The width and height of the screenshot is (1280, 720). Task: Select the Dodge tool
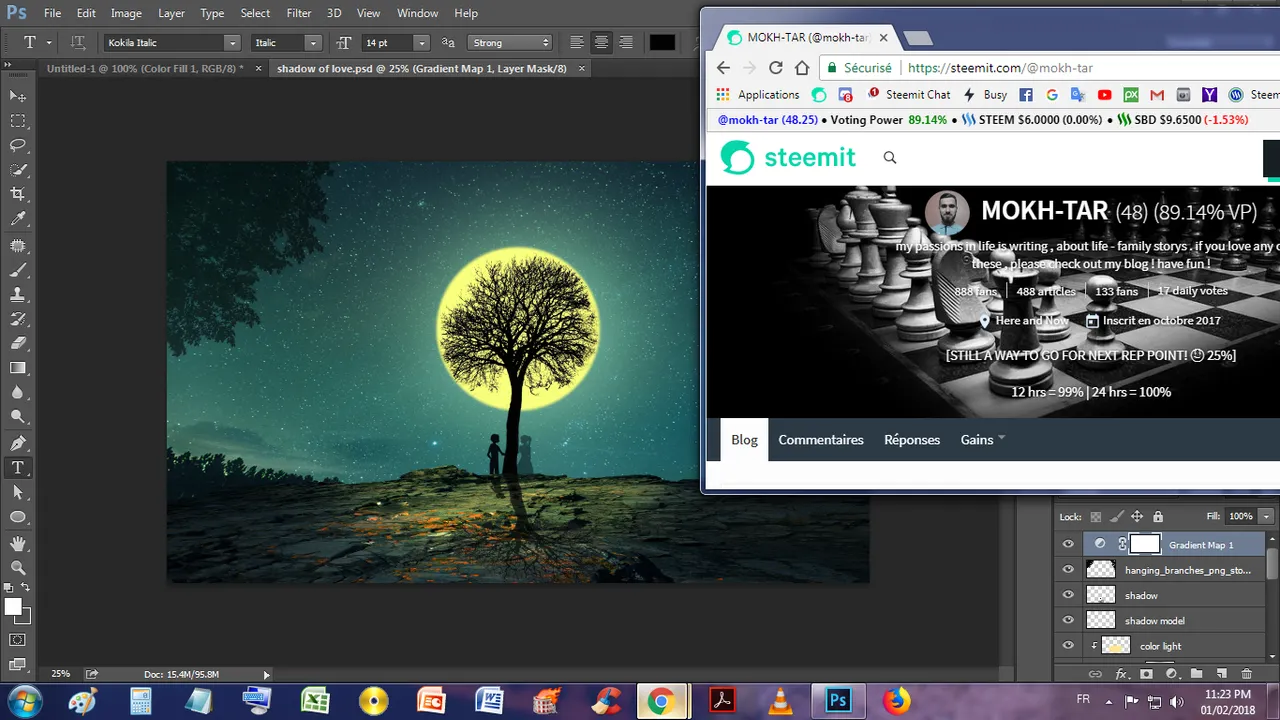tap(18, 417)
